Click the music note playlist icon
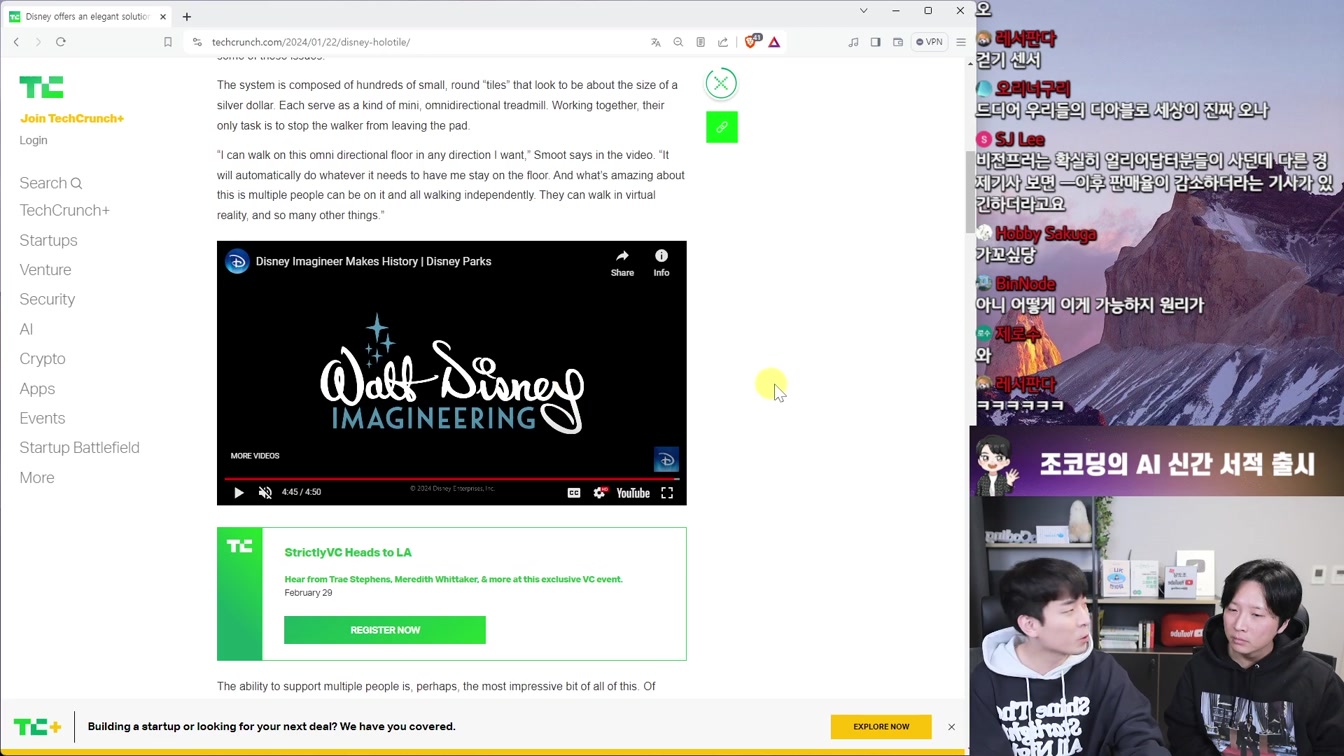The width and height of the screenshot is (1344, 756). click(853, 42)
